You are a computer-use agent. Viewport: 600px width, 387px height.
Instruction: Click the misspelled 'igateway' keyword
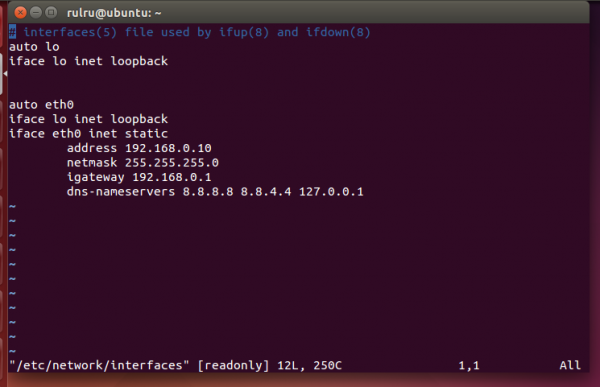pos(96,177)
